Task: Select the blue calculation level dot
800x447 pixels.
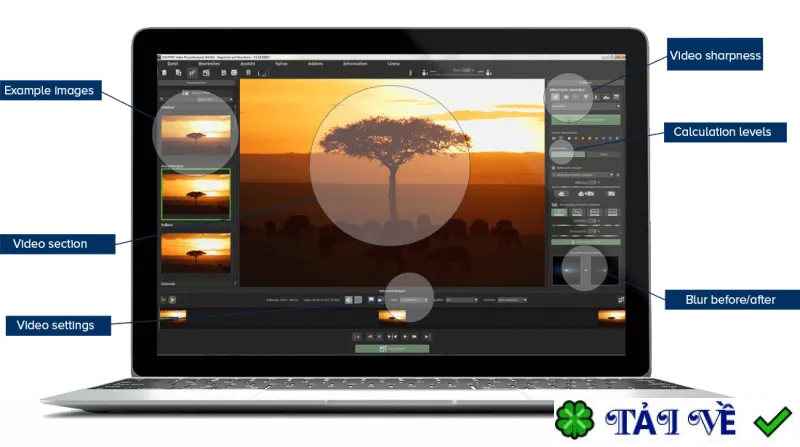Action: pos(604,138)
